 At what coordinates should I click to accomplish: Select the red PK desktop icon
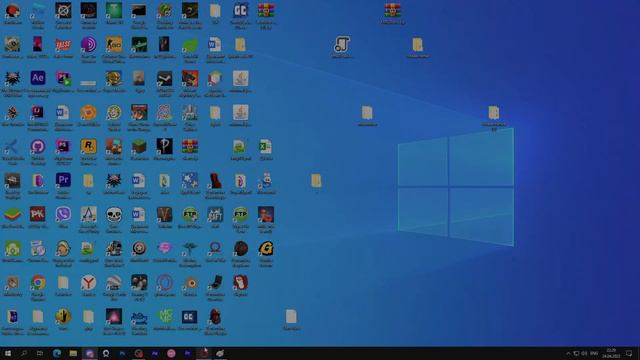point(38,214)
